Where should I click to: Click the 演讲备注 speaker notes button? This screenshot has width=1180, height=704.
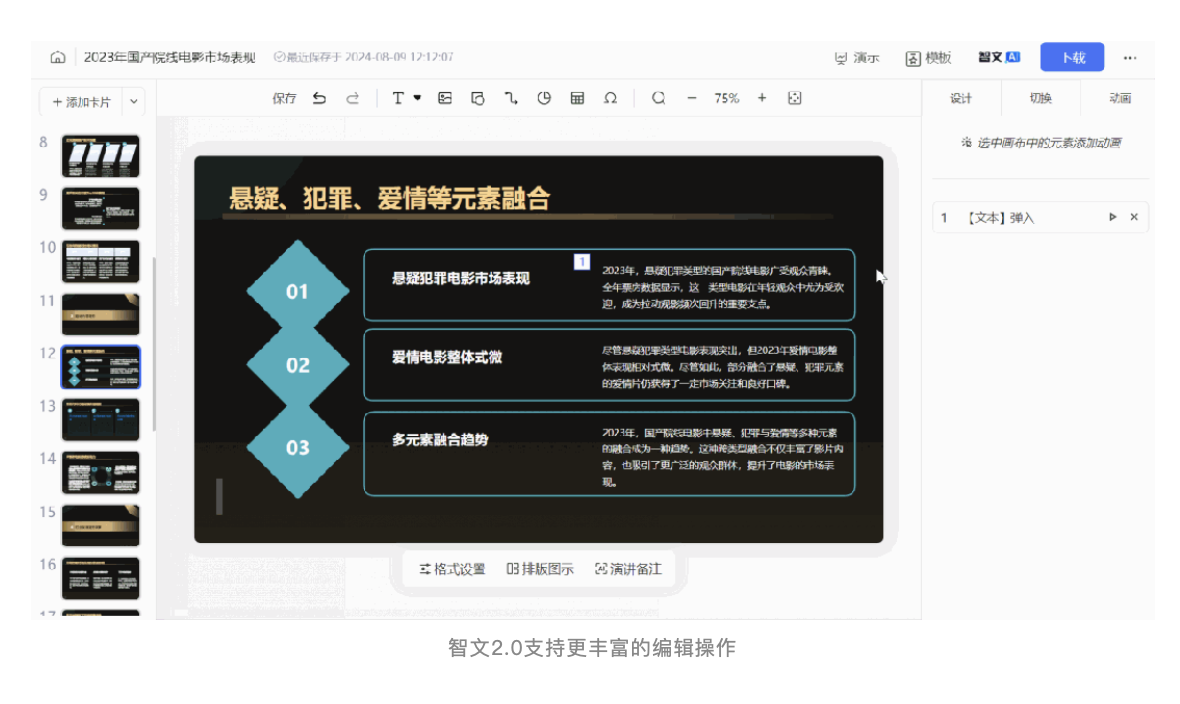(628, 569)
